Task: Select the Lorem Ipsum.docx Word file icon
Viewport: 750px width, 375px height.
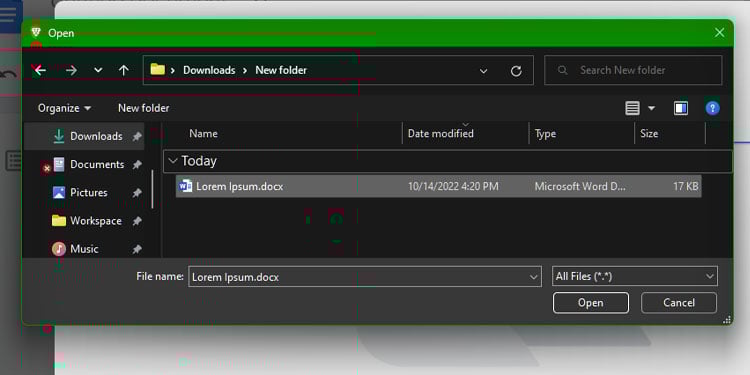Action: (x=185, y=186)
